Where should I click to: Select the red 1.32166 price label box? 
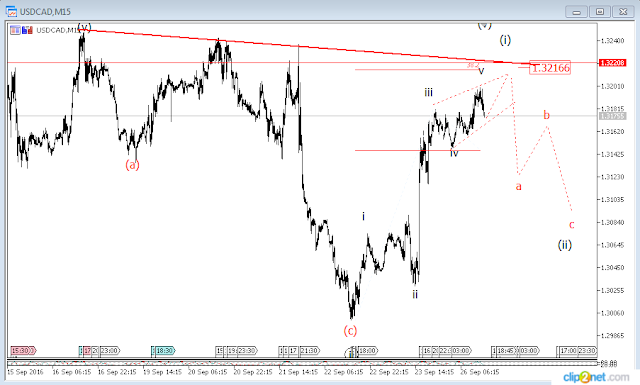coord(550,68)
